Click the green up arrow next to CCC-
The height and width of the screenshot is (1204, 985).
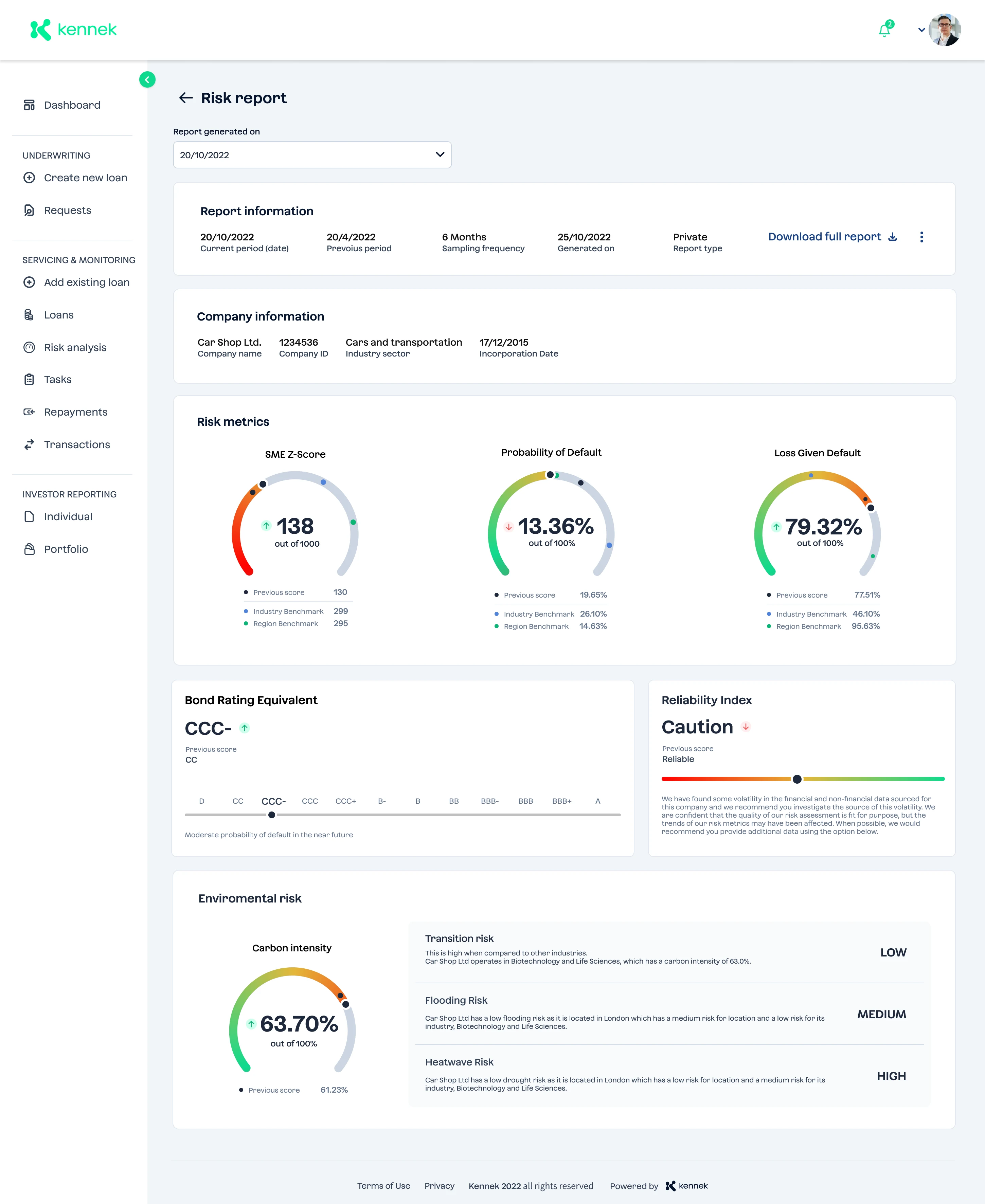coord(245,728)
